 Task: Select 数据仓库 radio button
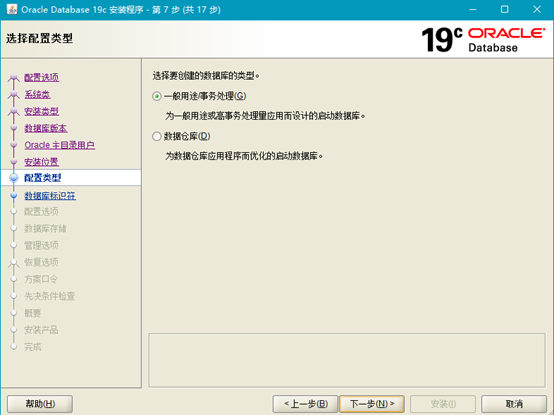click(x=157, y=136)
